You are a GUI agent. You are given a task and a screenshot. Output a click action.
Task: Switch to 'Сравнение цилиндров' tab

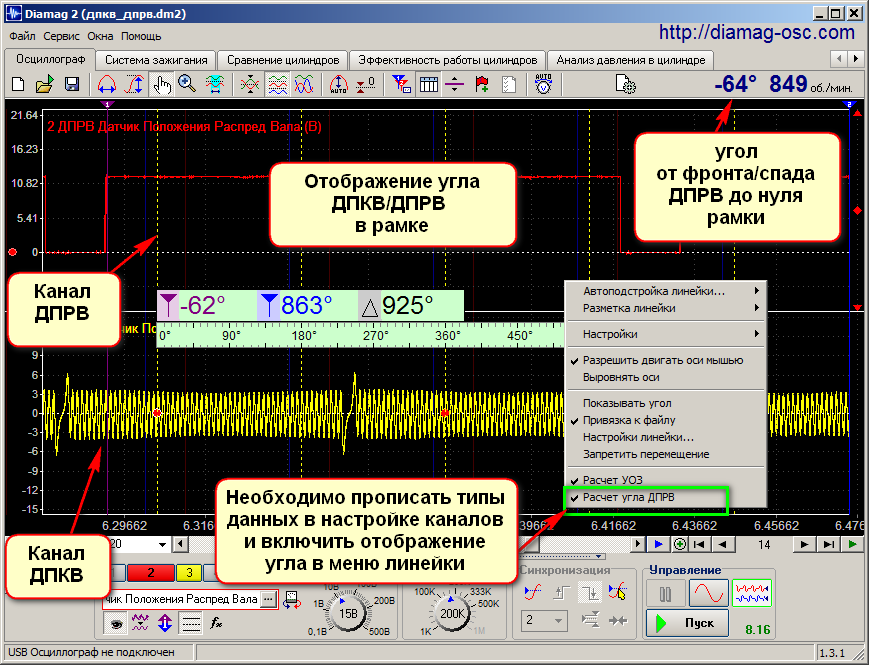point(283,60)
